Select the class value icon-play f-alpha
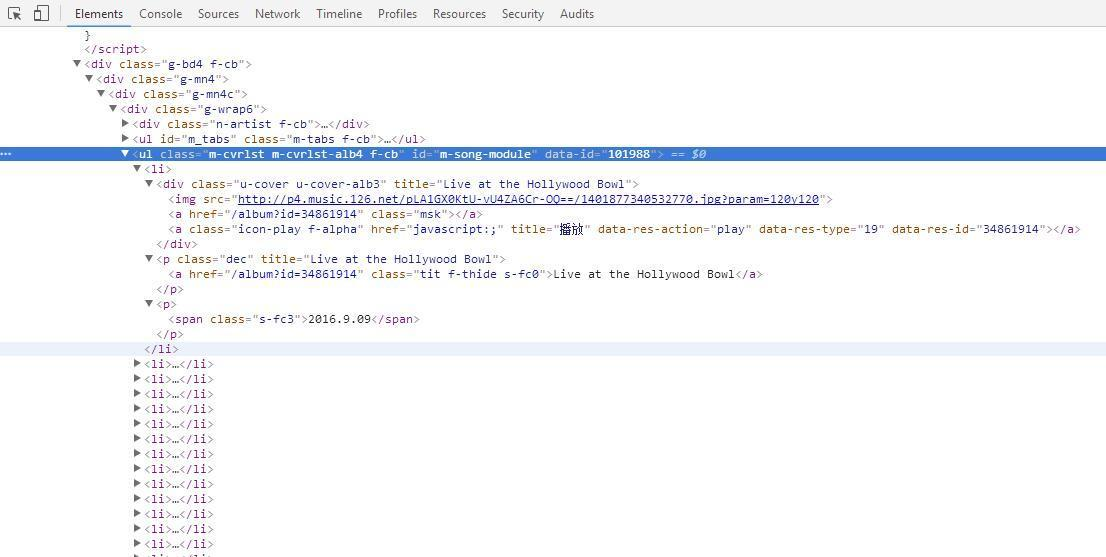 [x=298, y=229]
